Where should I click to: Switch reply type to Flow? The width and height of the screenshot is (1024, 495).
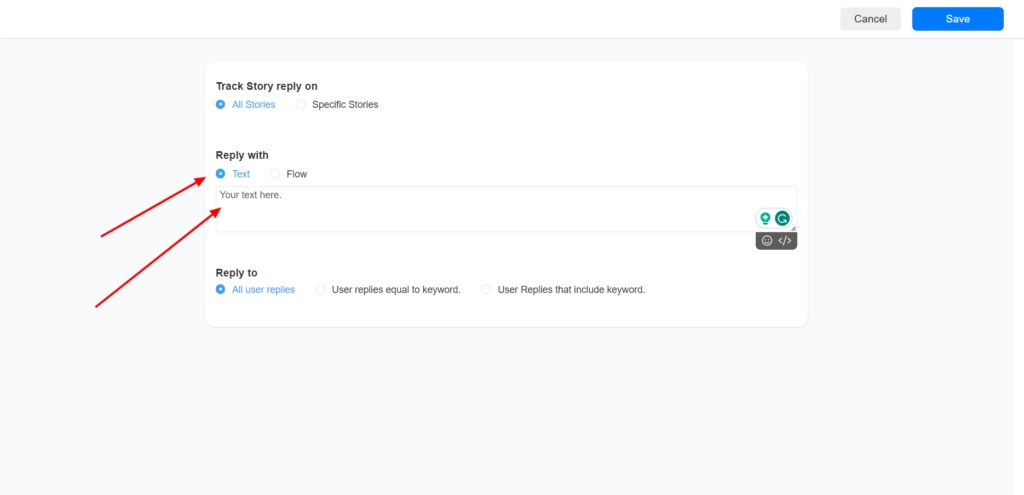(x=275, y=174)
